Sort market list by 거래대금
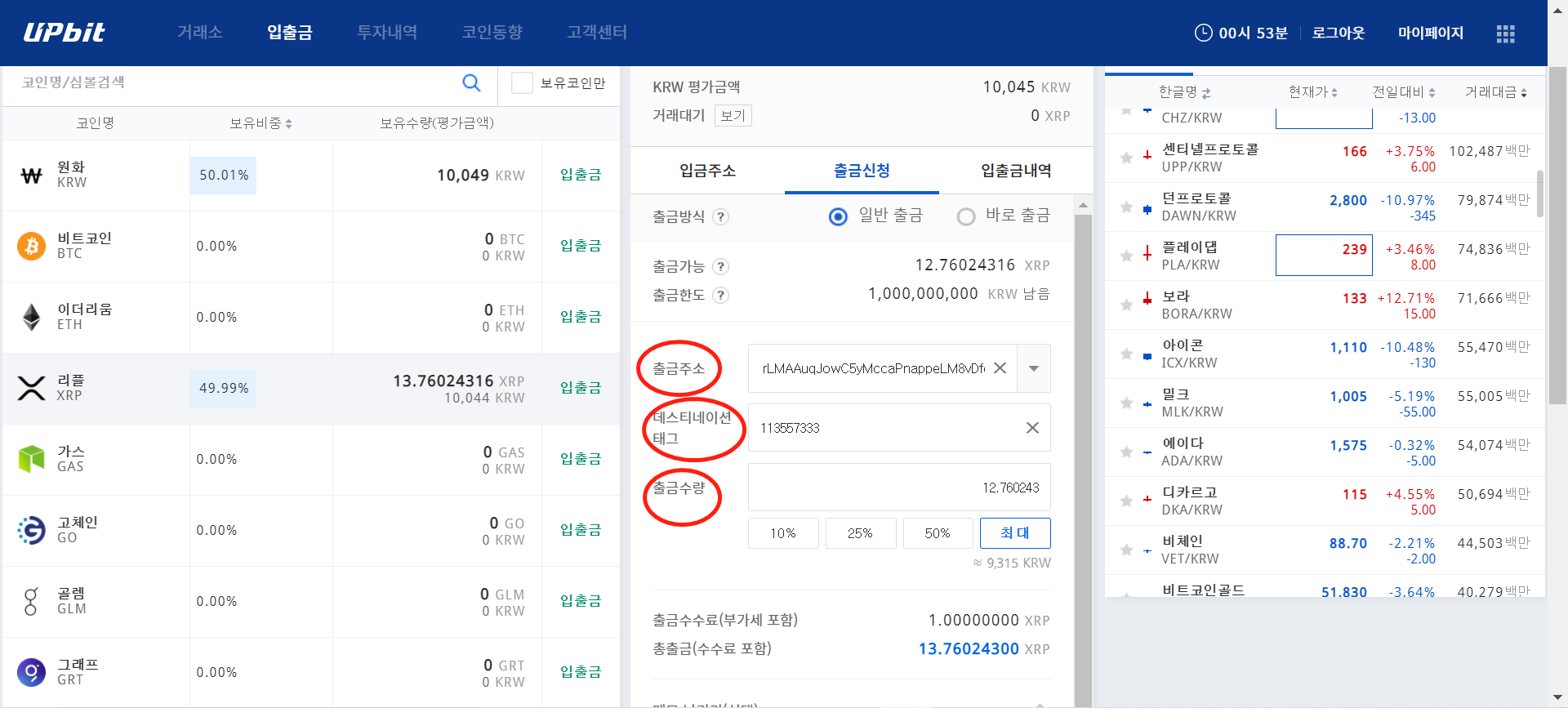 [x=1495, y=92]
